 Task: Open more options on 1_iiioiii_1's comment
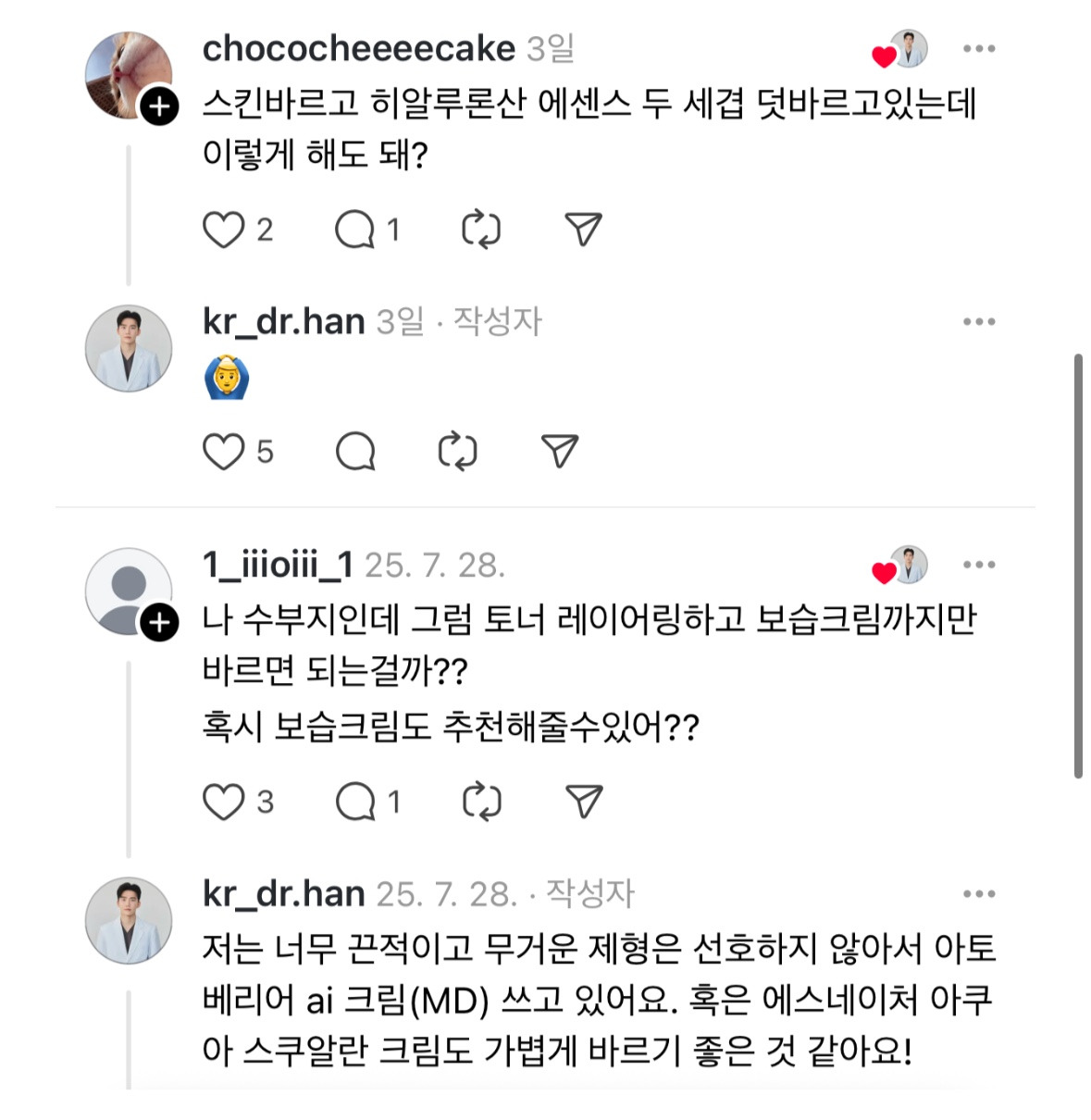979,565
